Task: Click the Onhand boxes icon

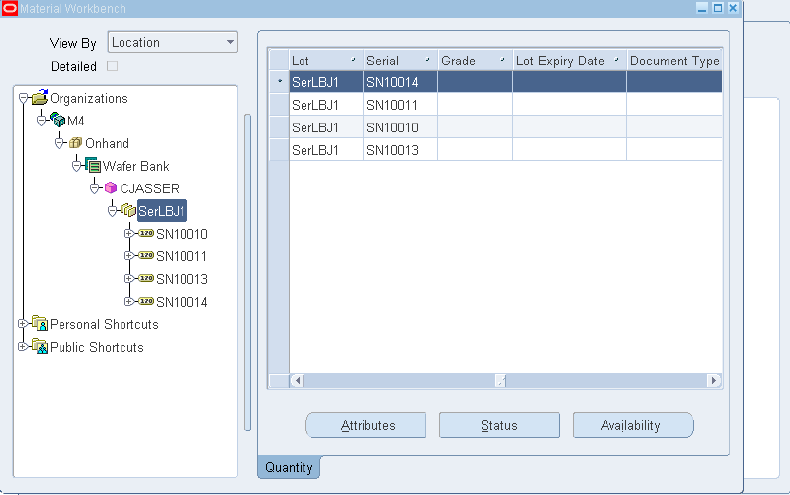Action: click(x=75, y=143)
